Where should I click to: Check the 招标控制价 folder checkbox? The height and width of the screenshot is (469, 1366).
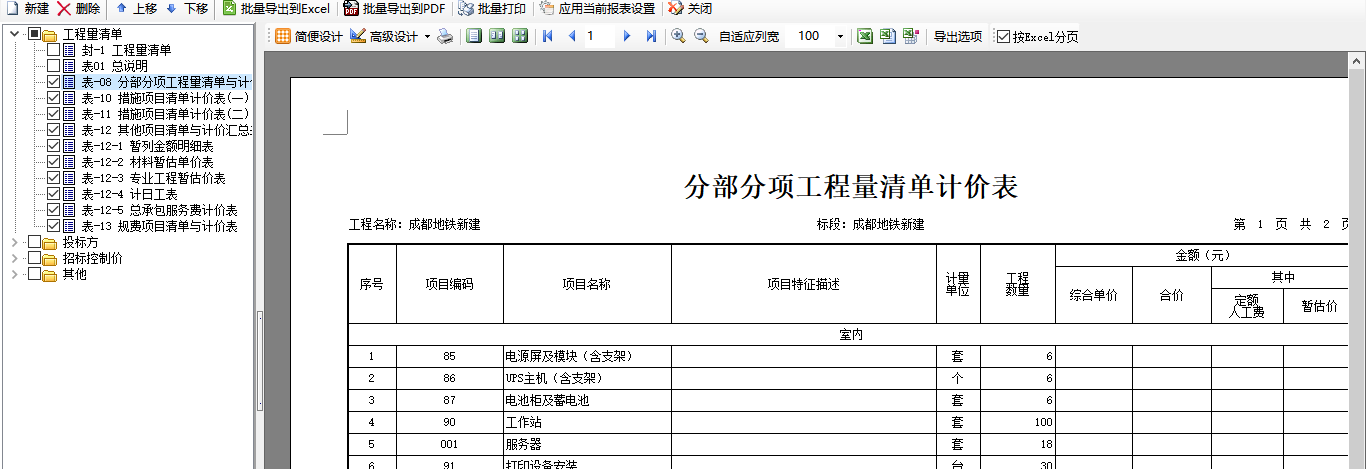pos(34,258)
